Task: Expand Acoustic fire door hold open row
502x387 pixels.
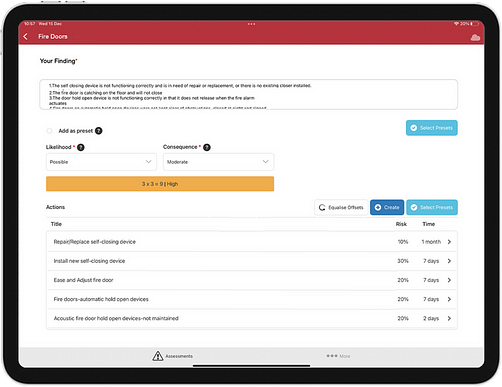Action: (x=252, y=318)
